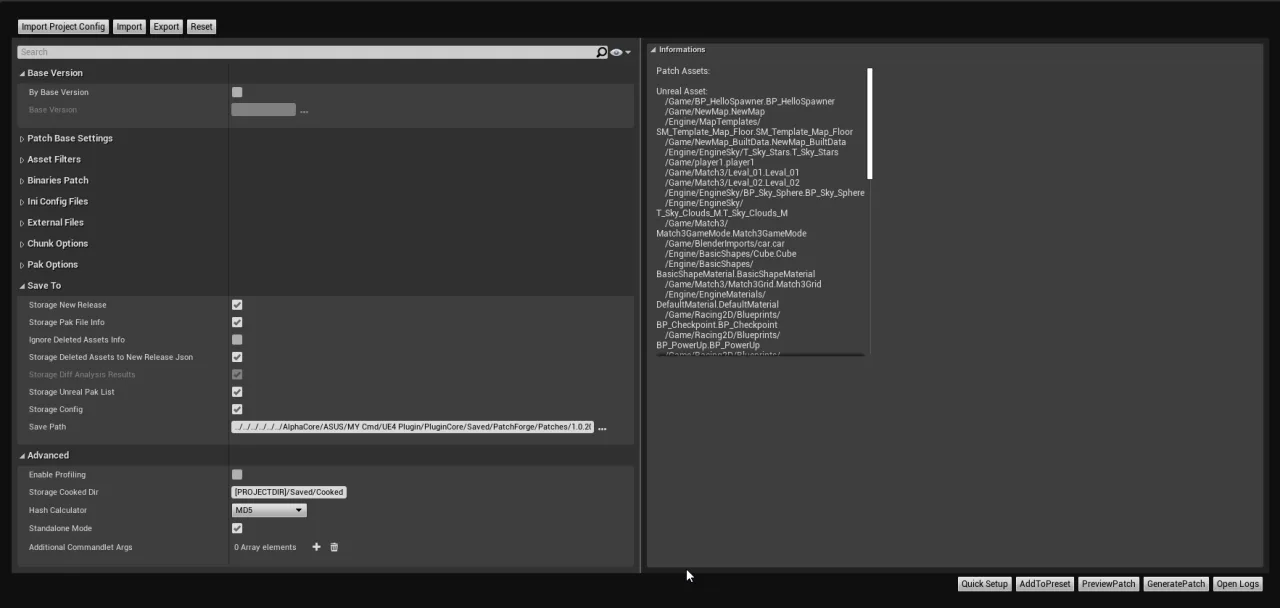Collapse the Base Version section
The image size is (1280, 608).
[x=22, y=73]
